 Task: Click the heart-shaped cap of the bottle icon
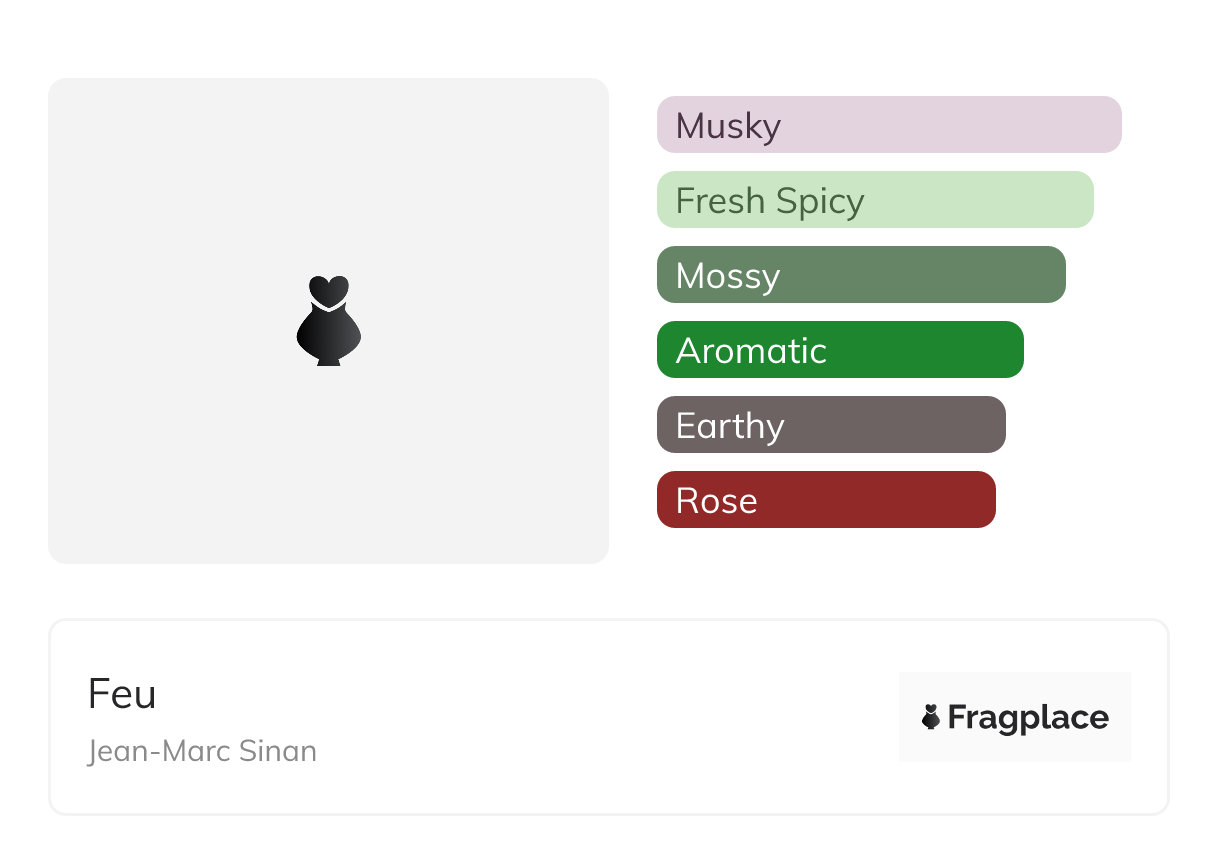point(328,289)
